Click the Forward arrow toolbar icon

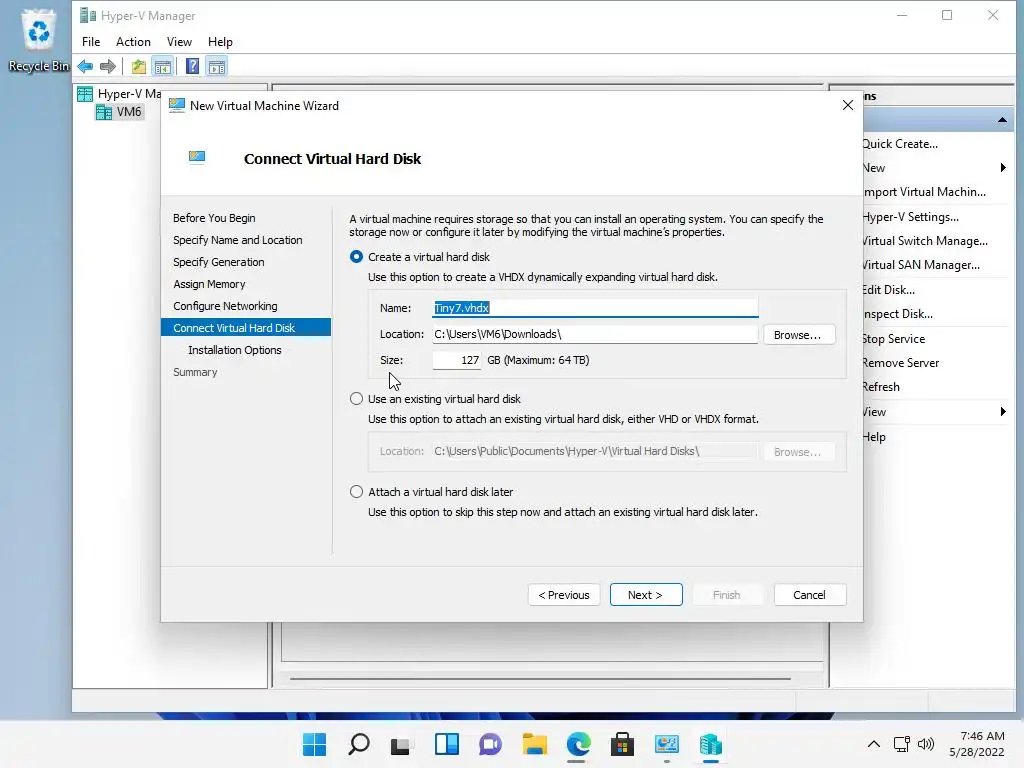(x=108, y=66)
